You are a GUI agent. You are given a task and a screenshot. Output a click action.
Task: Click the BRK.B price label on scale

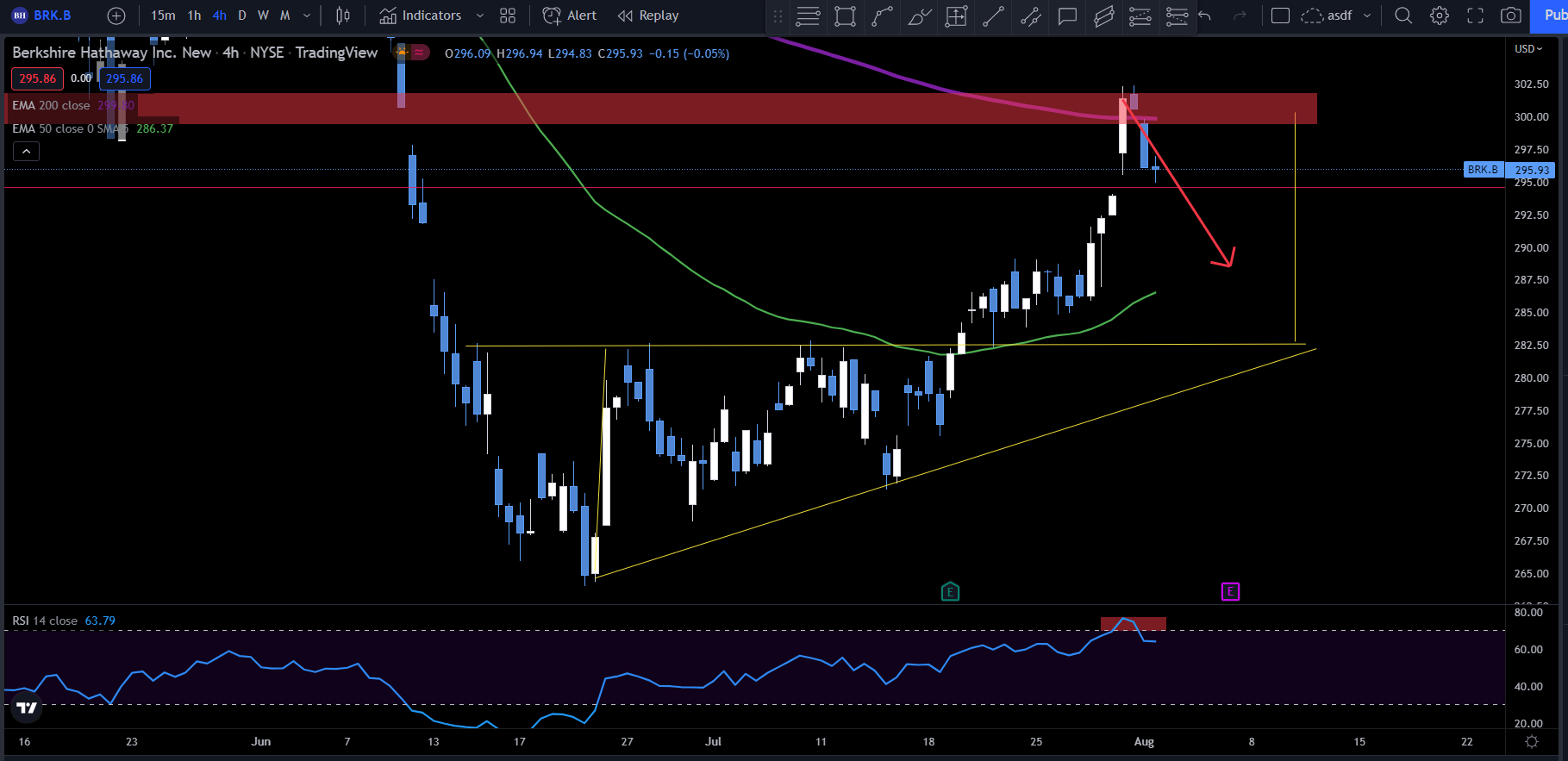(1483, 170)
